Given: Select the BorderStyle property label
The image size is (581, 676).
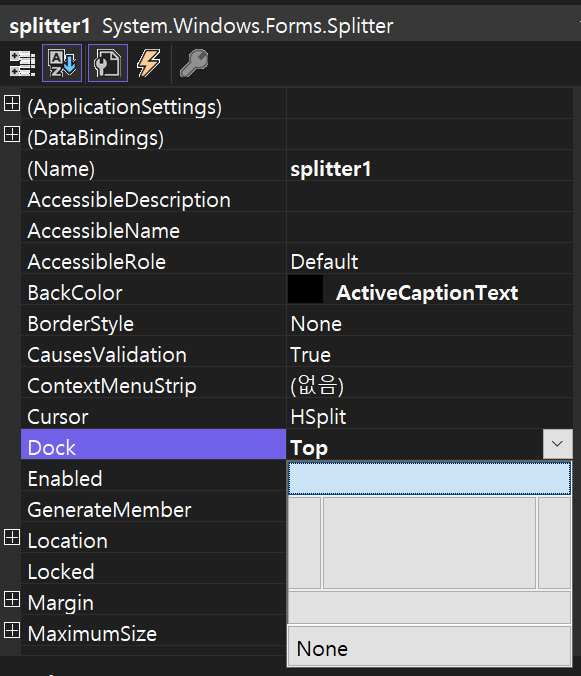Looking at the screenshot, I should click(x=153, y=321).
